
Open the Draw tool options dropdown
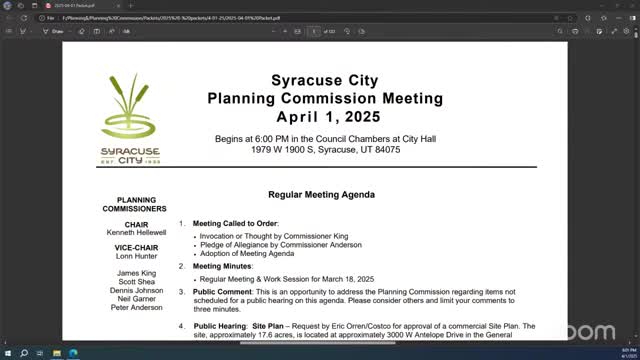[x=69, y=31]
